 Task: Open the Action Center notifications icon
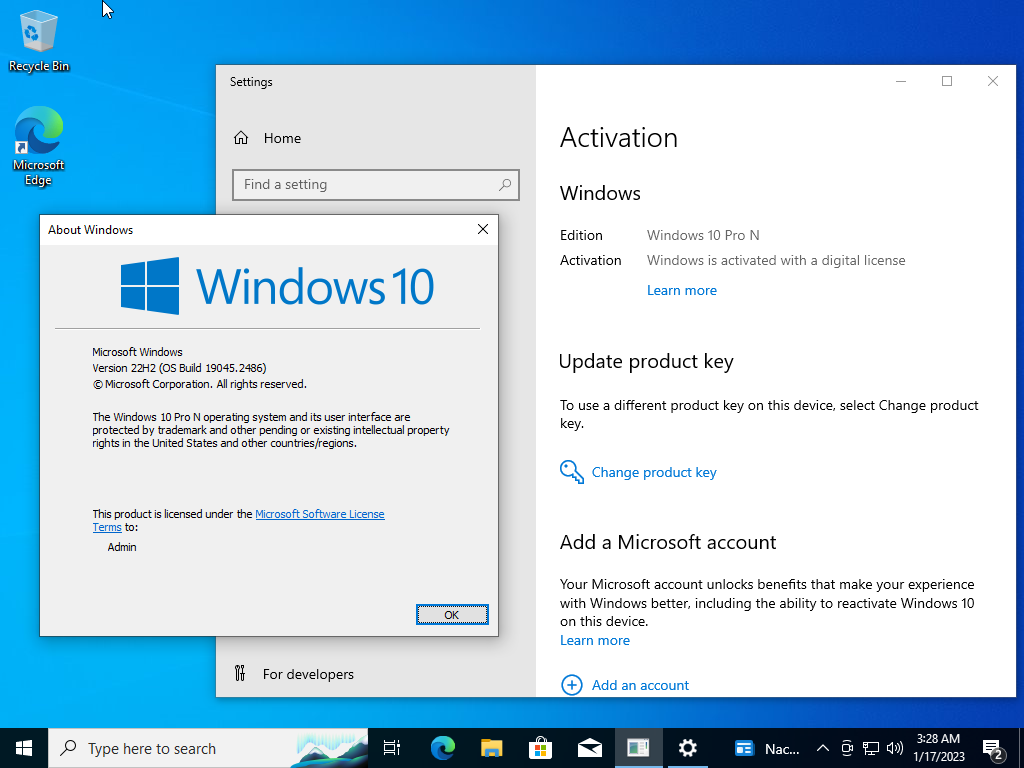click(x=993, y=748)
